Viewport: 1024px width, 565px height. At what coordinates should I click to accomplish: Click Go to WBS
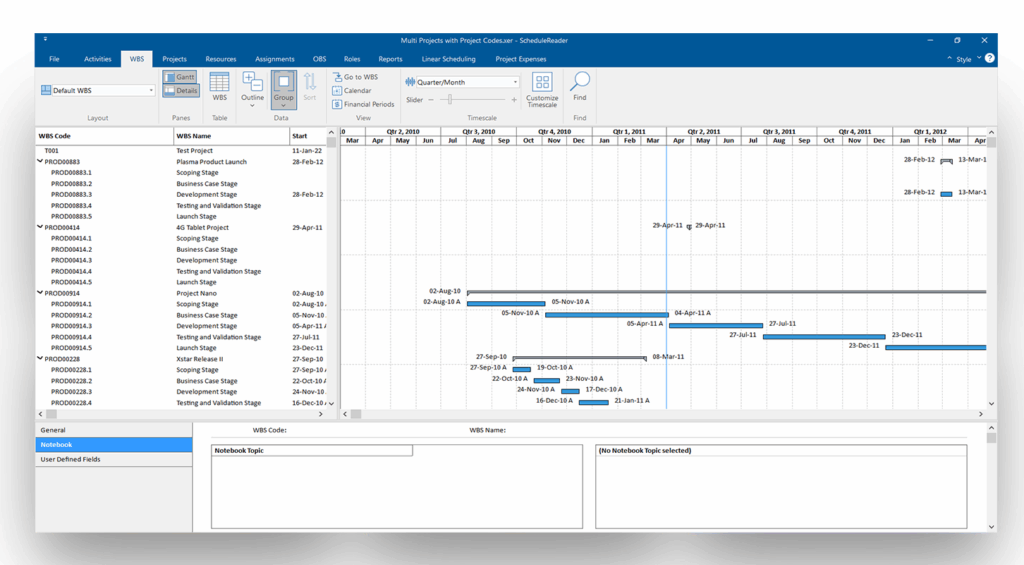point(355,77)
